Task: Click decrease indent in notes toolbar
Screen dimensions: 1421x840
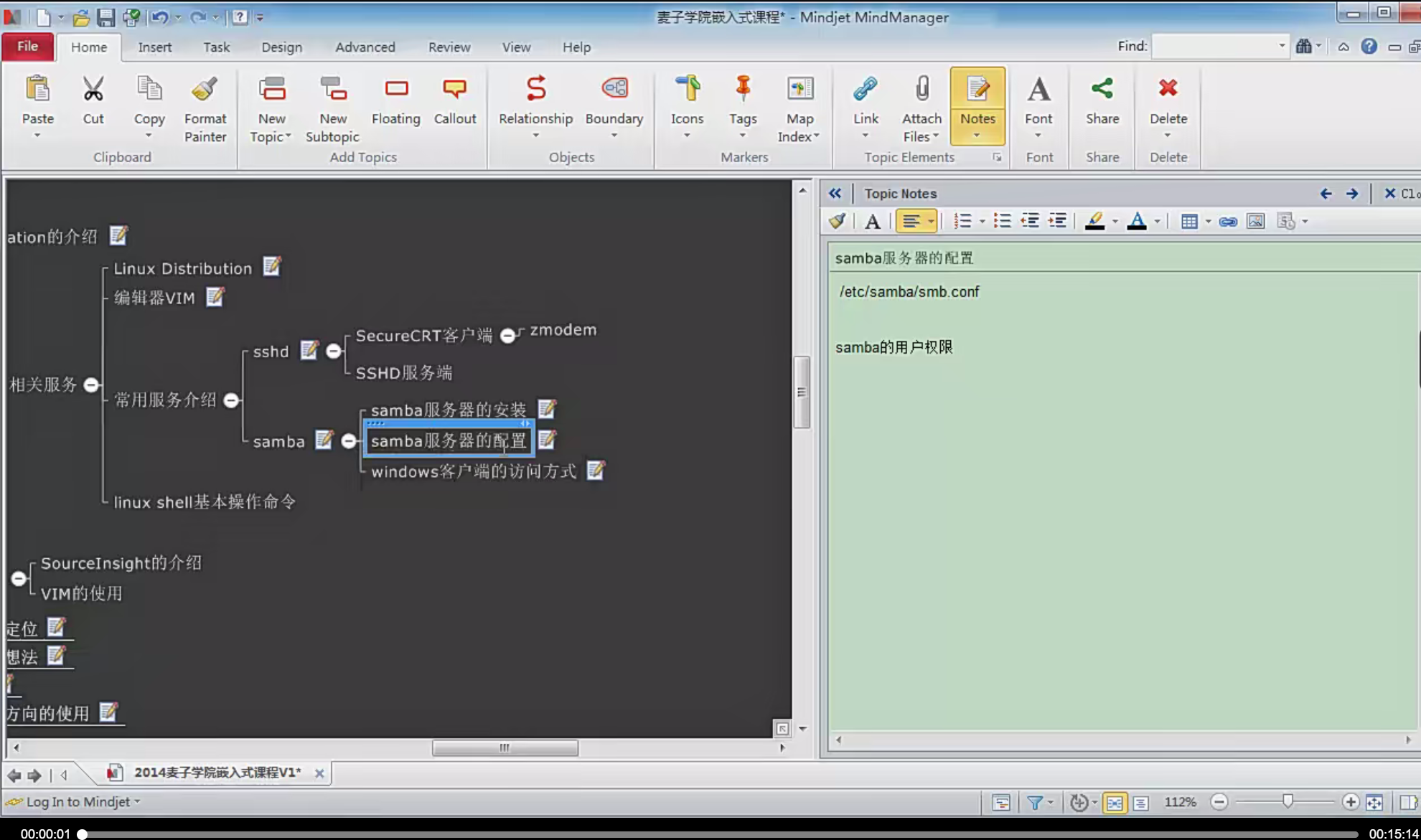Action: 1030,222
